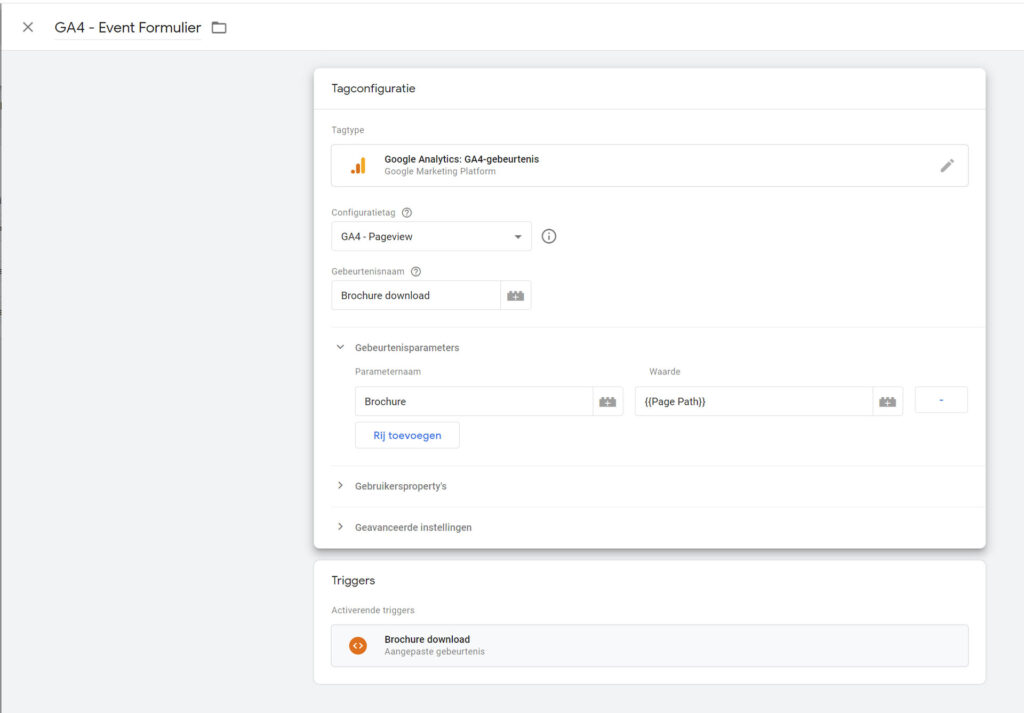Click the Google Marketing Platform subtitle
Image resolution: width=1024 pixels, height=713 pixels.
tap(440, 171)
